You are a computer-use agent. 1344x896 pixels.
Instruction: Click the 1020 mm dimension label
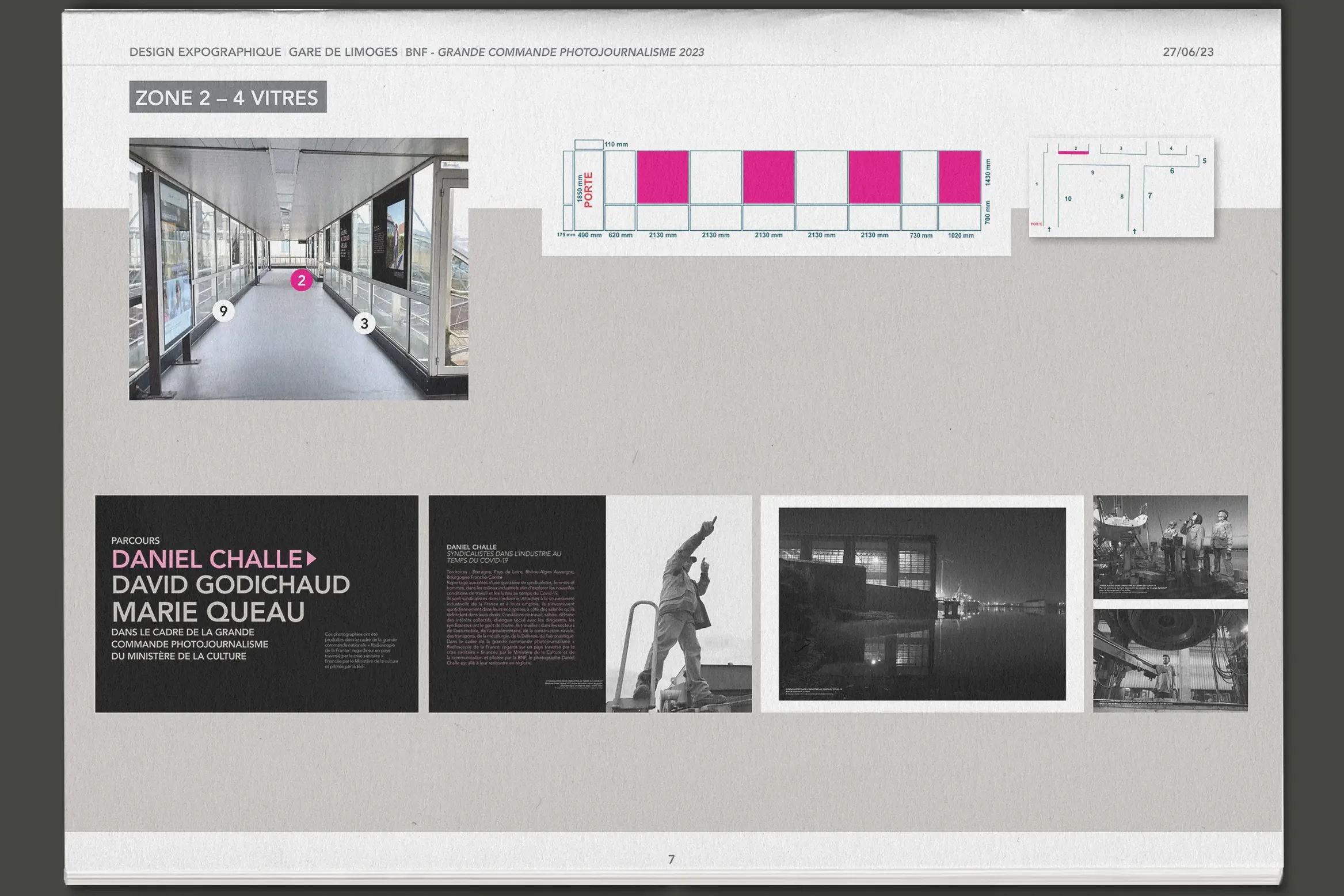(961, 235)
